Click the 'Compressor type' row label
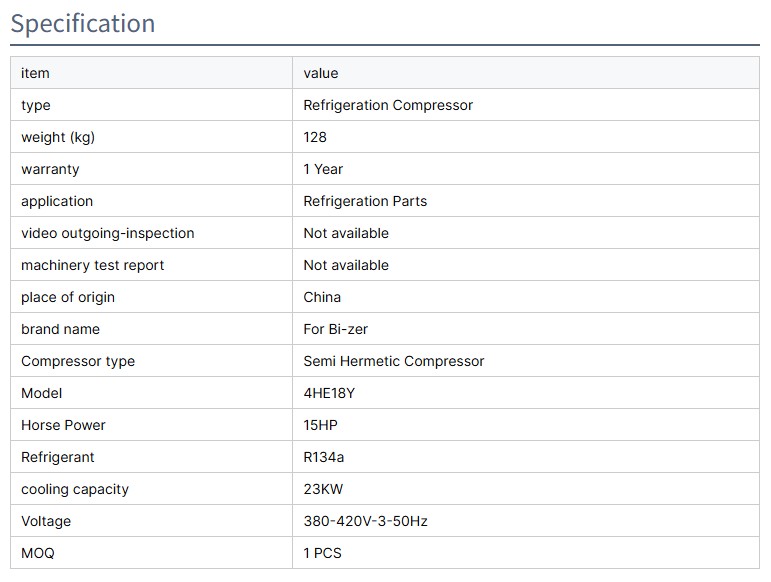Image resolution: width=771 pixels, height=582 pixels. pyautogui.click(x=78, y=361)
